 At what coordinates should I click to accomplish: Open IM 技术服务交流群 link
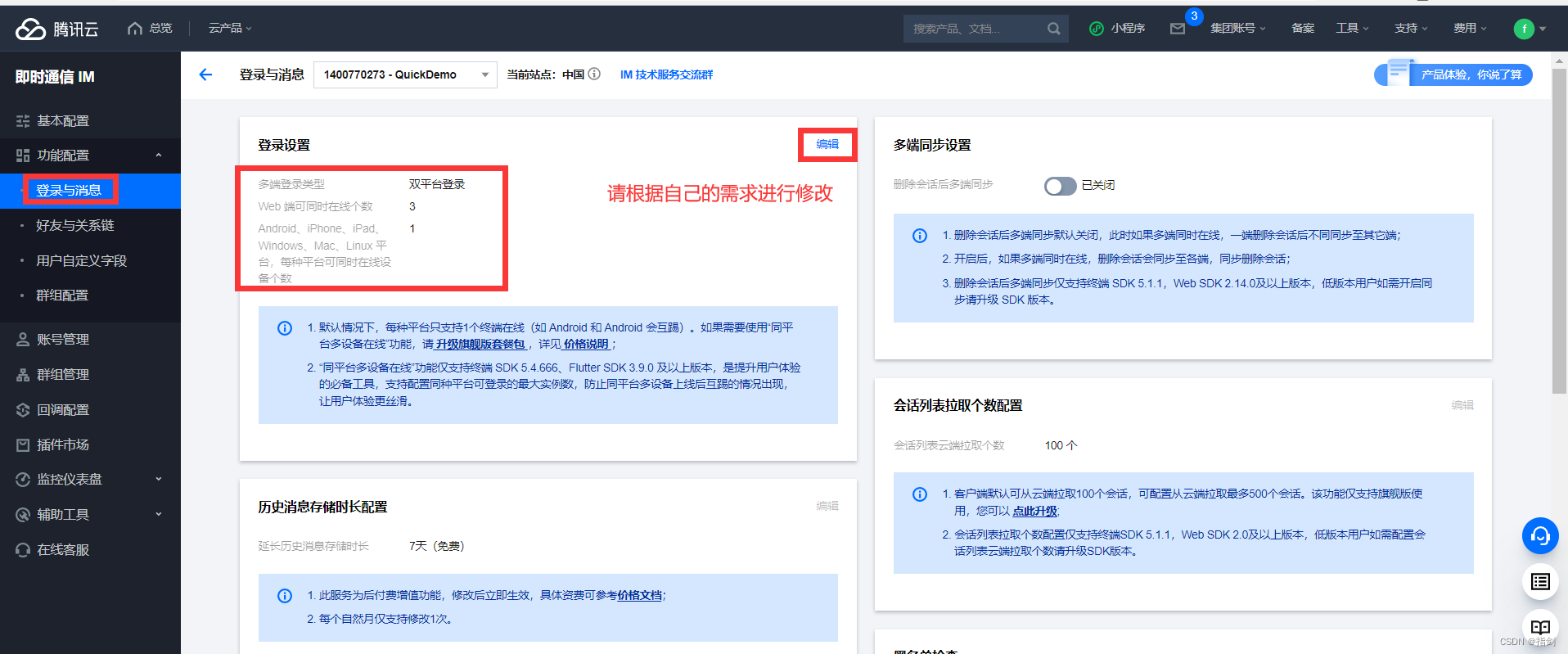click(666, 74)
